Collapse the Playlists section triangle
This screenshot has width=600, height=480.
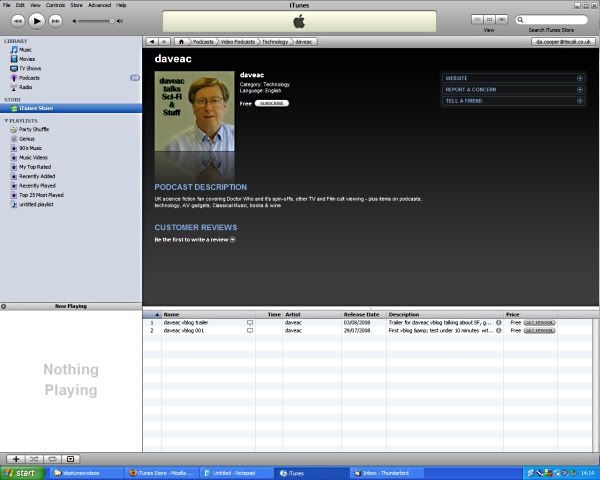[6, 121]
